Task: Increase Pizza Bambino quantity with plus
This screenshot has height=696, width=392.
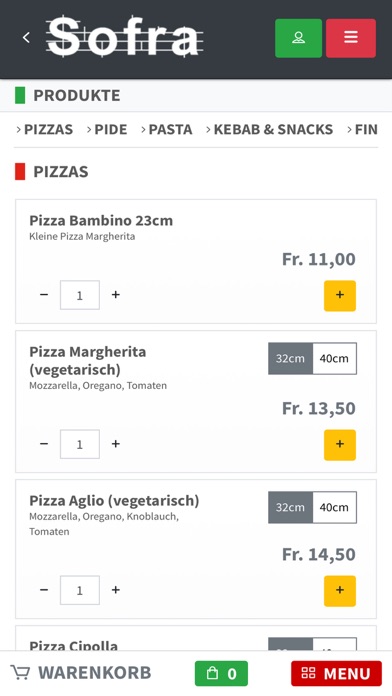Action: (116, 295)
